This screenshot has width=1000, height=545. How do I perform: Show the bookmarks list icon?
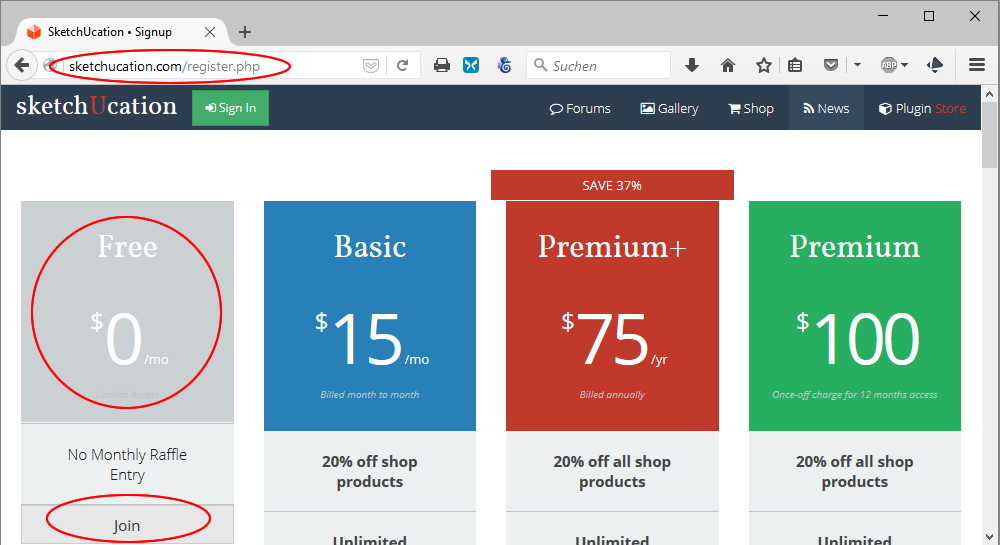coord(795,66)
